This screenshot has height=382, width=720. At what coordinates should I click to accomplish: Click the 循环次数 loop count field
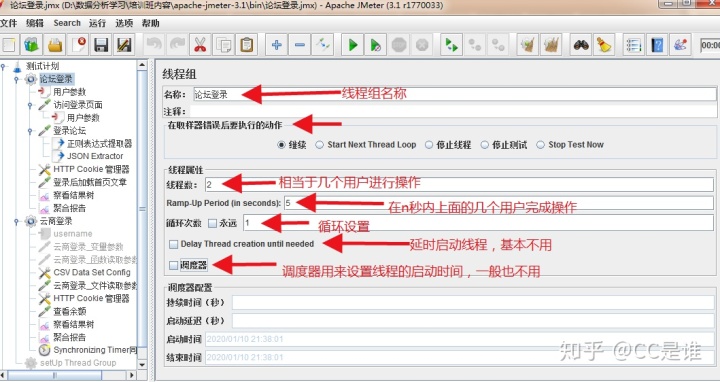tap(478, 223)
